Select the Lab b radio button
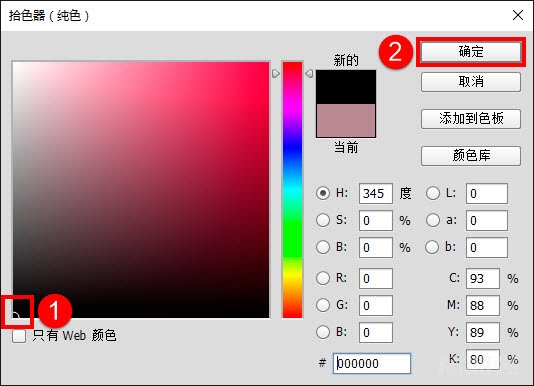Image resolution: width=534 pixels, height=386 pixels. [x=433, y=247]
